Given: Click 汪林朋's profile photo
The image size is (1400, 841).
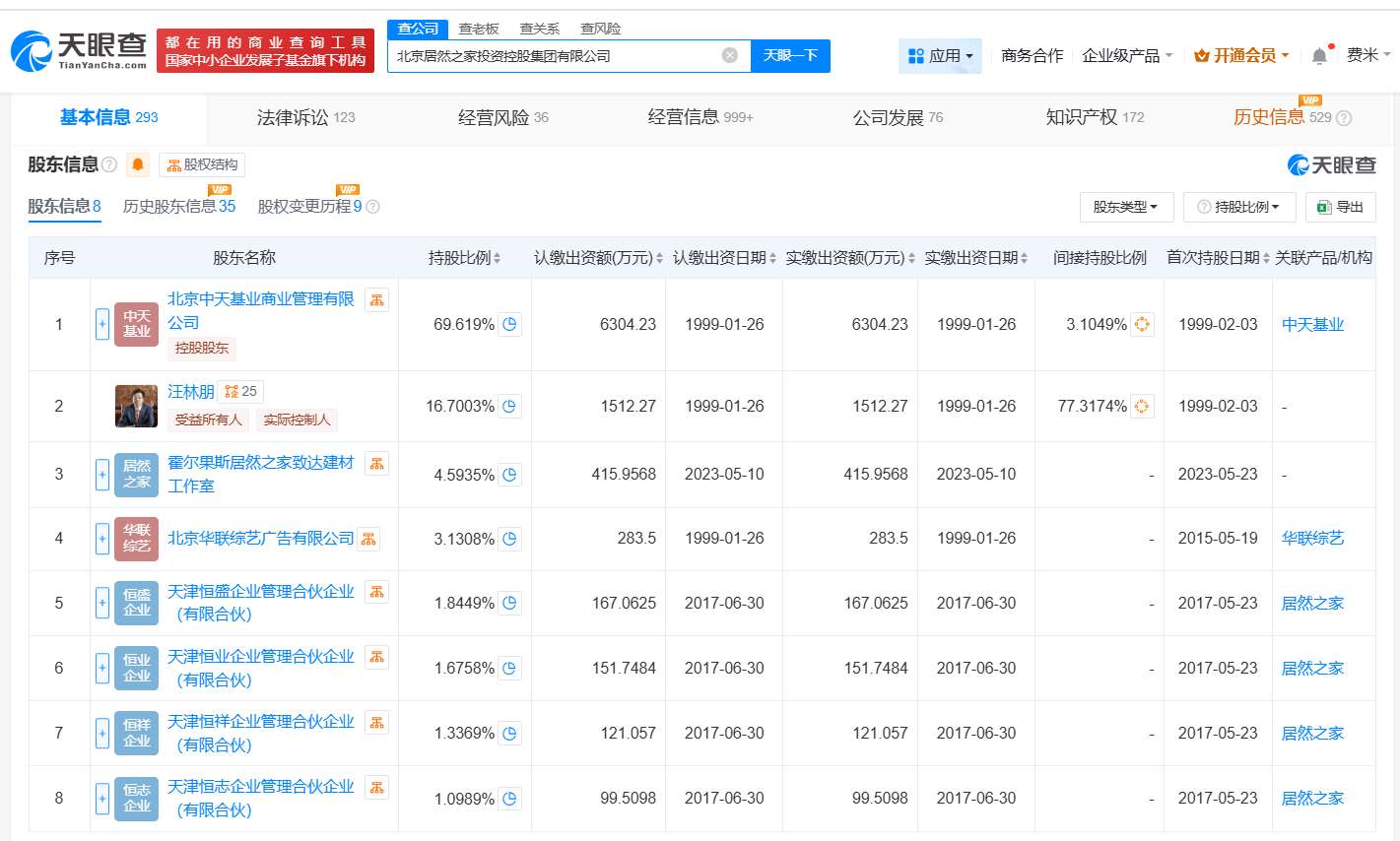Looking at the screenshot, I should [x=135, y=405].
